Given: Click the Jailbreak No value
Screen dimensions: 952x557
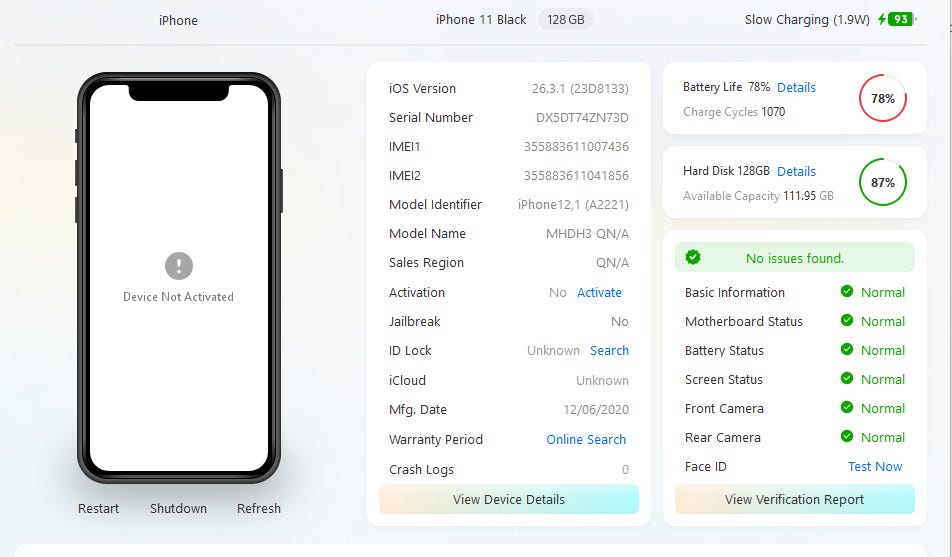Looking at the screenshot, I should pyautogui.click(x=620, y=321).
